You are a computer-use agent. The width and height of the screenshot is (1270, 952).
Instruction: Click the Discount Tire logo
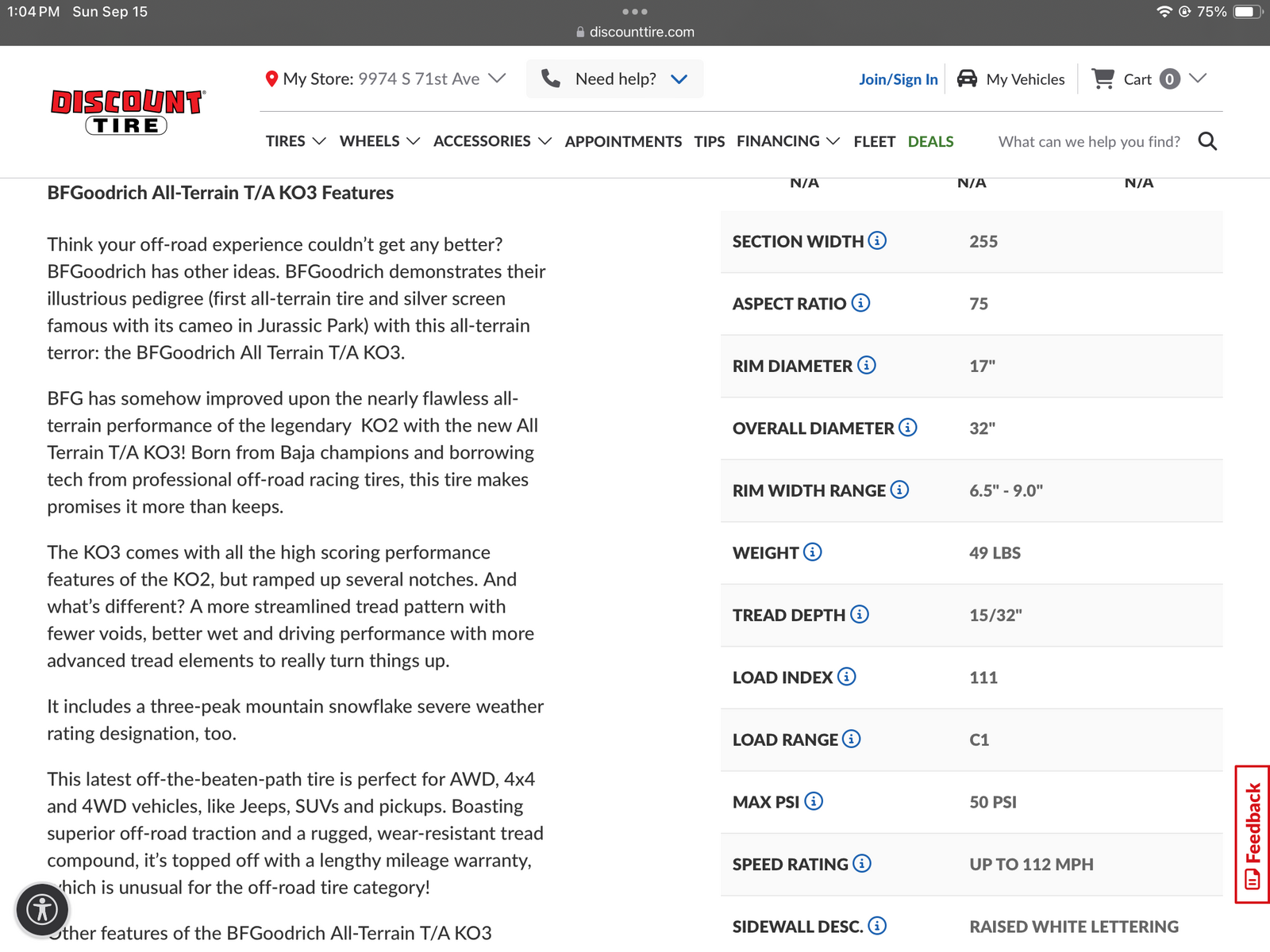[x=128, y=112]
